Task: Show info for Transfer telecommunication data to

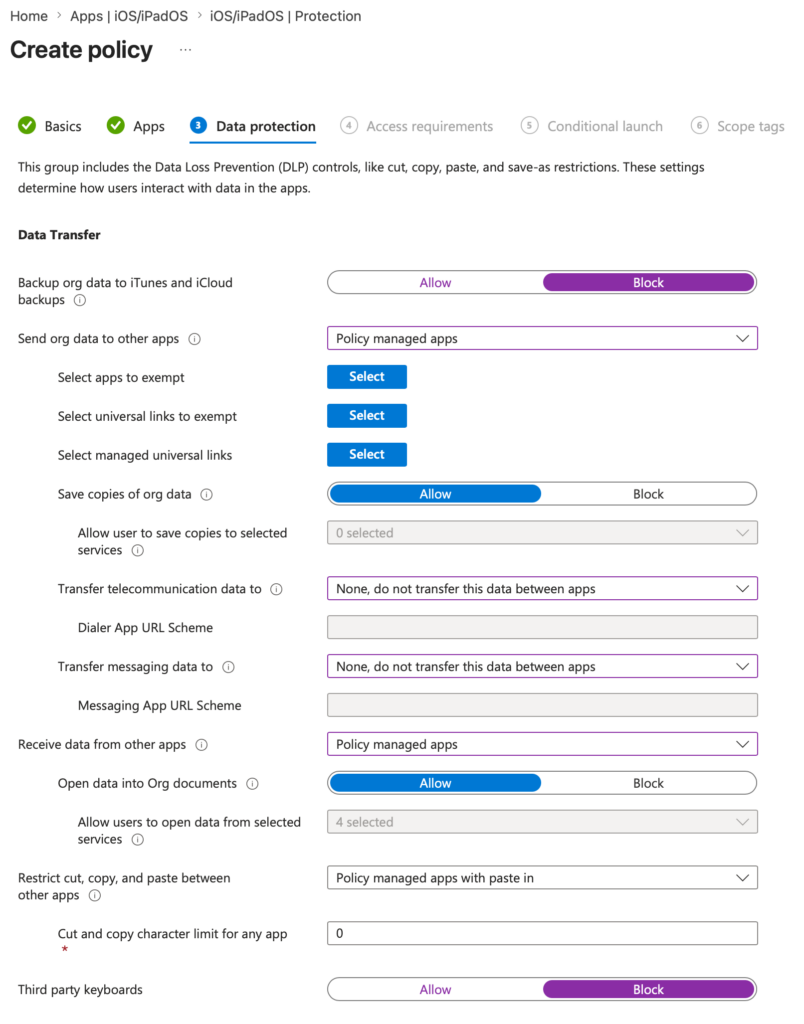Action: 276,589
